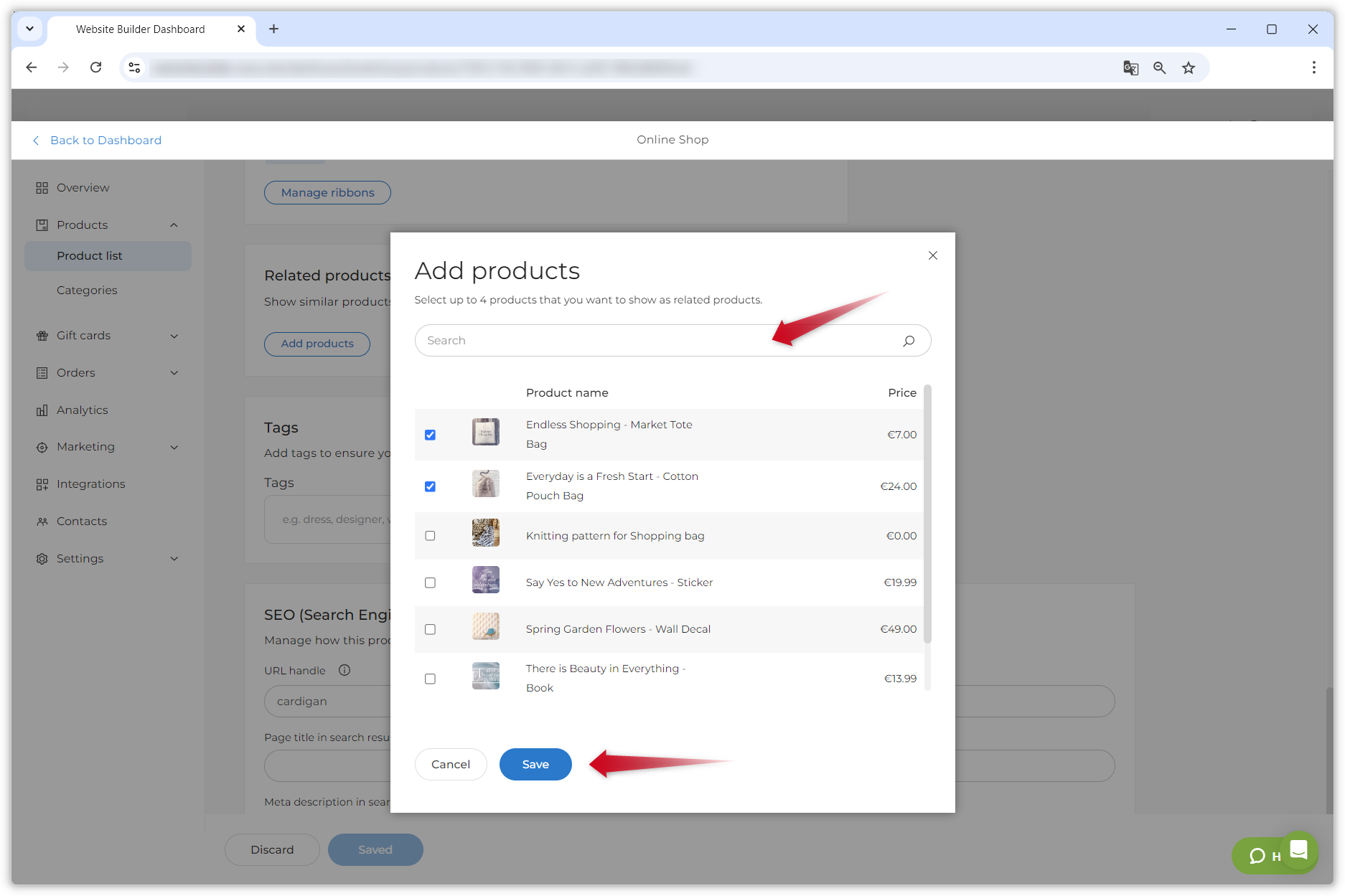Image resolution: width=1345 pixels, height=896 pixels.
Task: Click the translate page icon
Action: pos(1130,67)
